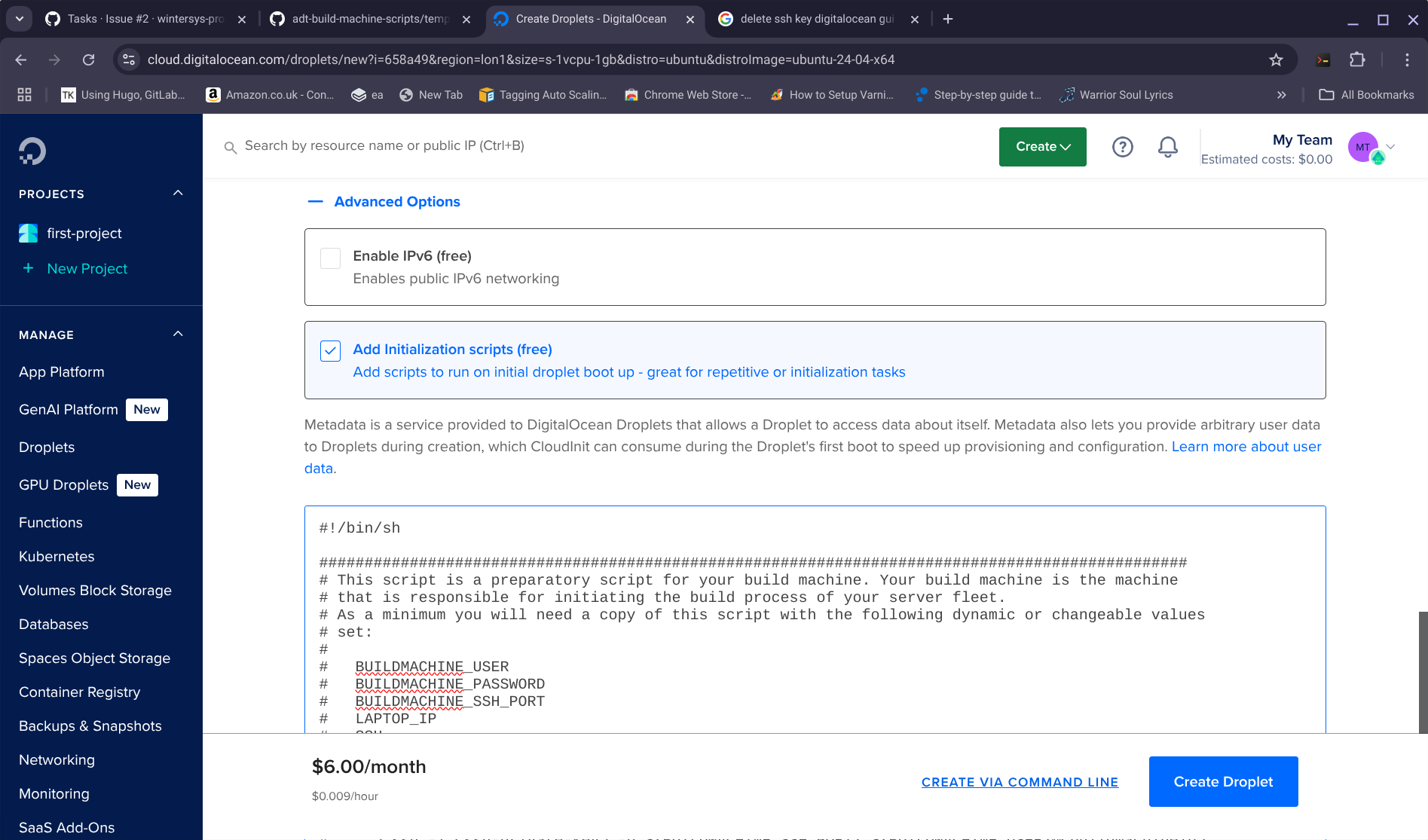Image resolution: width=1428 pixels, height=840 pixels.
Task: Click the MT team avatar
Action: click(1363, 148)
